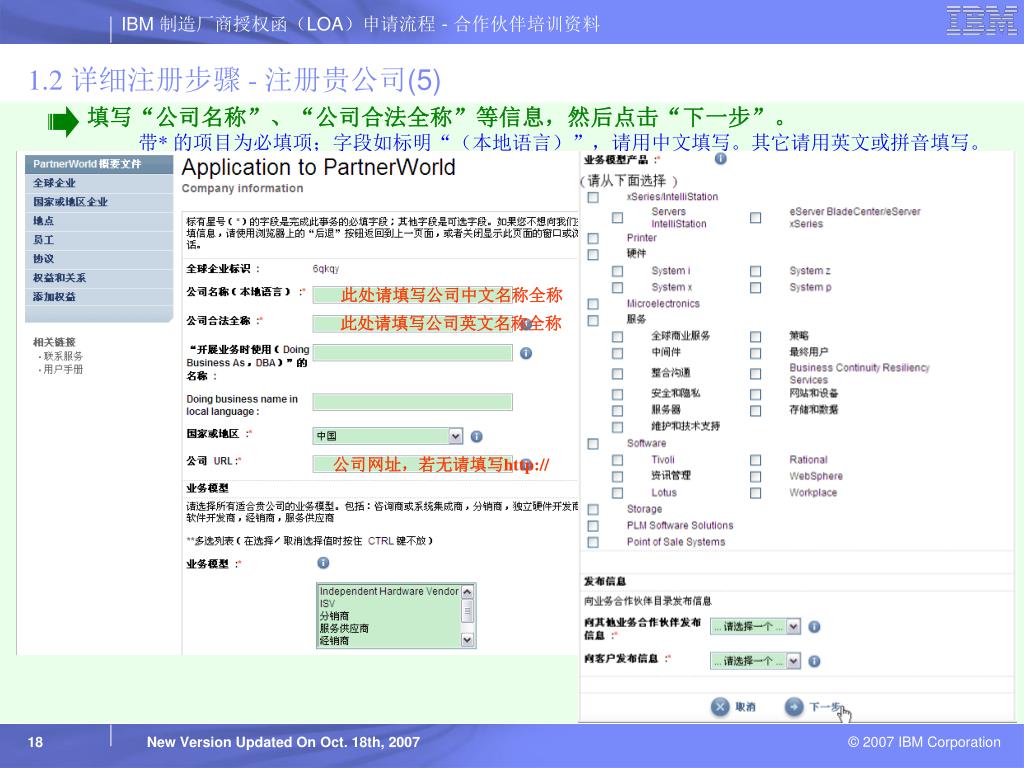Click the down arrow of the 业务模型 list scrollbar
This screenshot has height=768, width=1024.
tap(468, 640)
